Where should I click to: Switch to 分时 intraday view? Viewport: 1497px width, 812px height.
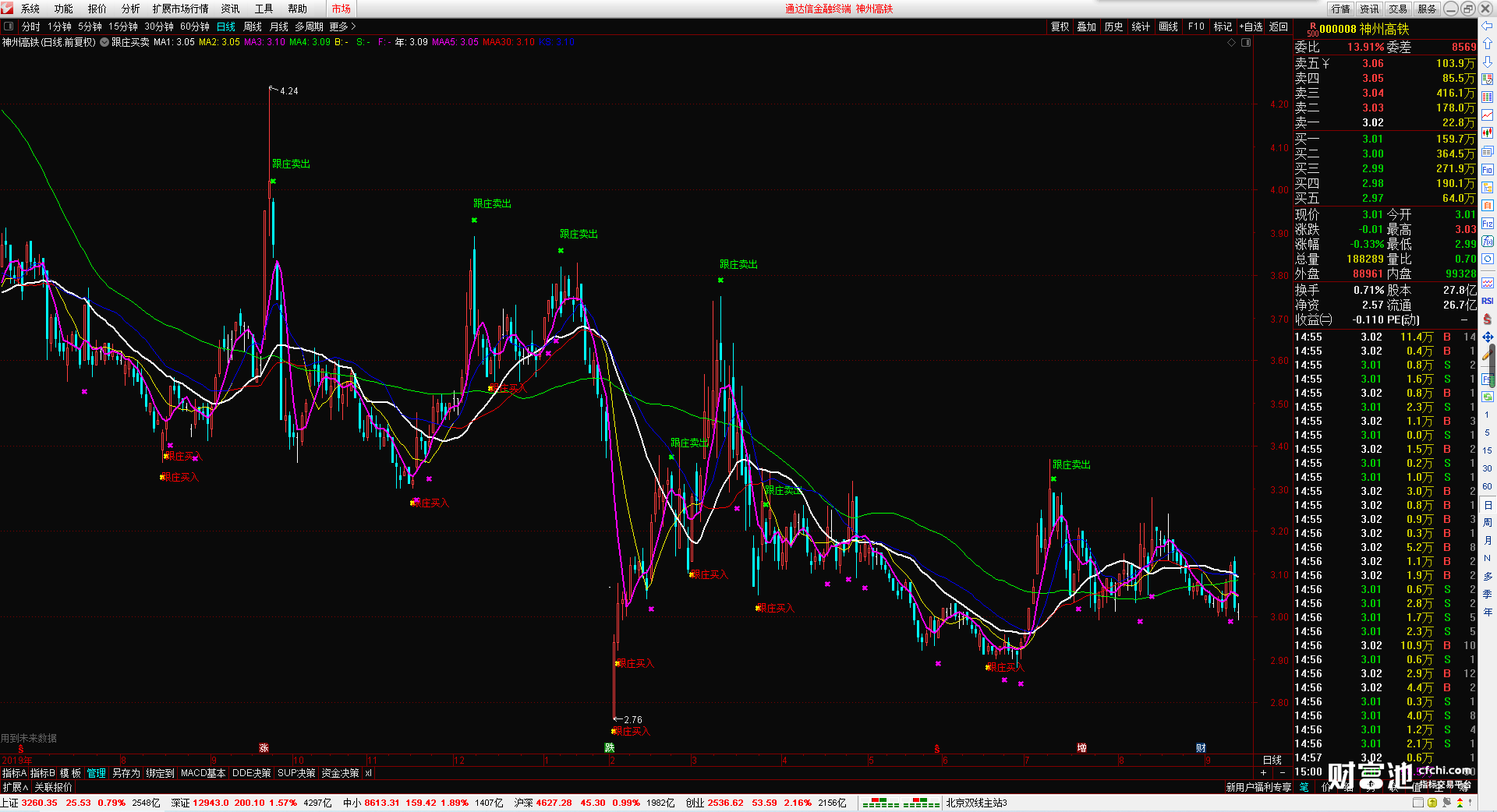[x=31, y=26]
